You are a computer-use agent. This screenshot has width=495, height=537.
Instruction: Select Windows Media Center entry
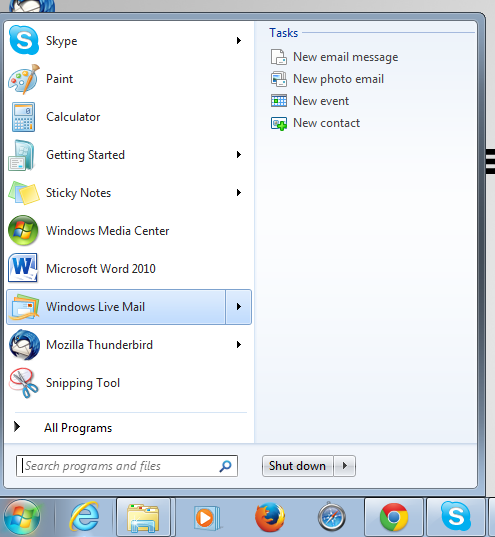point(128,230)
